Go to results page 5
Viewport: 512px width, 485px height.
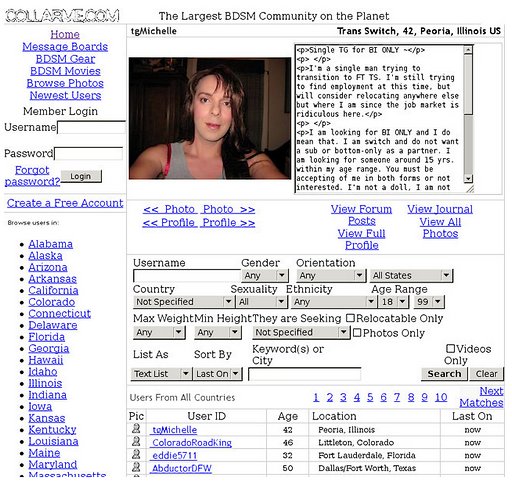(x=370, y=397)
